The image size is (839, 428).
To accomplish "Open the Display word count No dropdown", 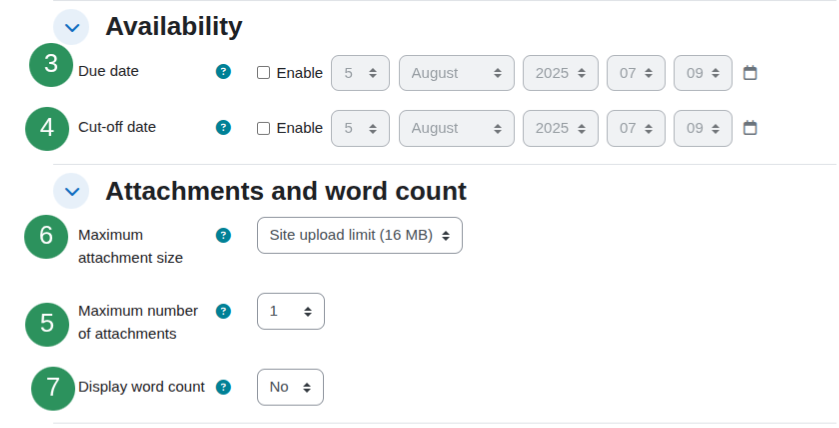I will [290, 387].
